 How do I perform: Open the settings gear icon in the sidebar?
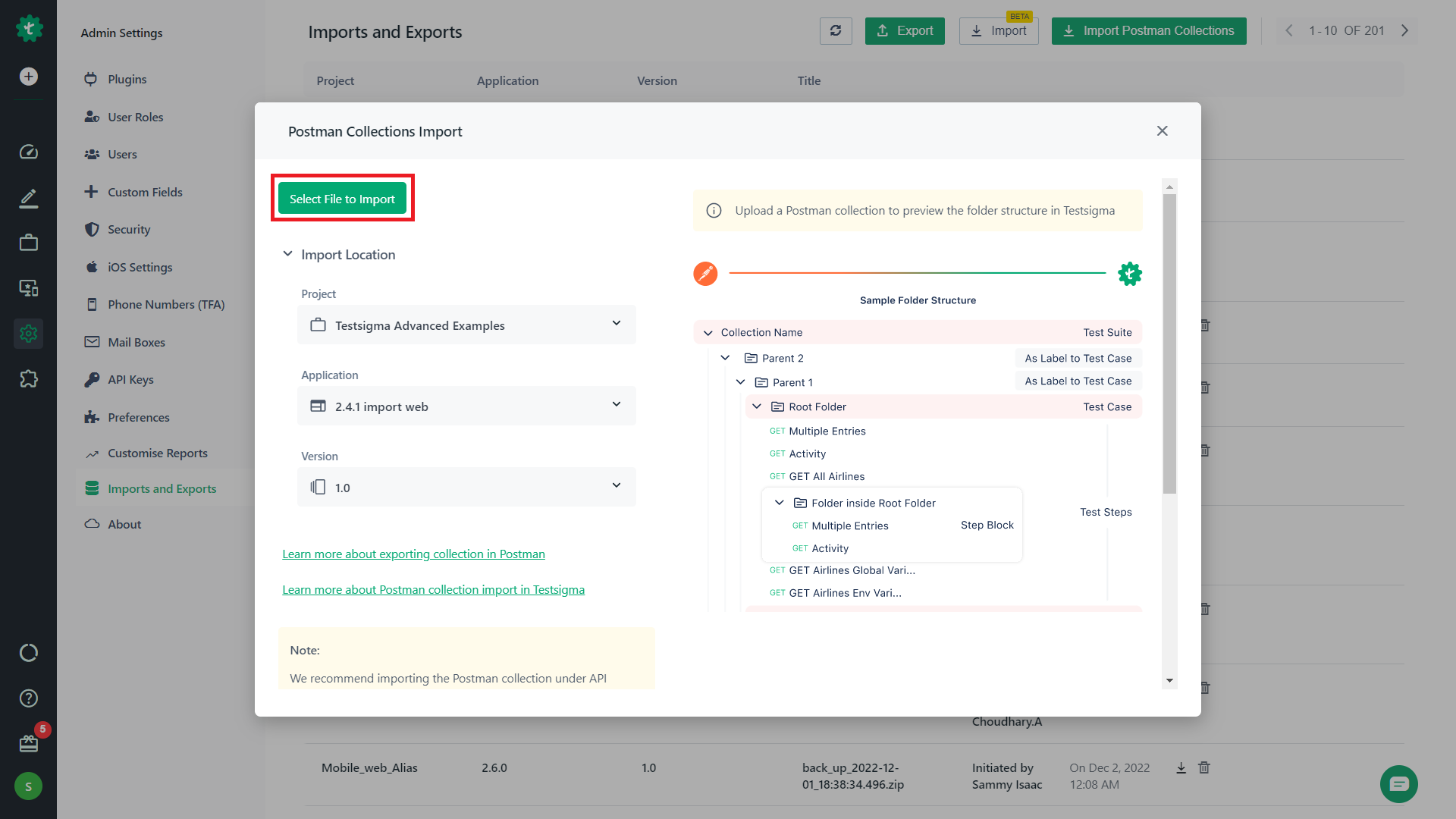(x=29, y=334)
